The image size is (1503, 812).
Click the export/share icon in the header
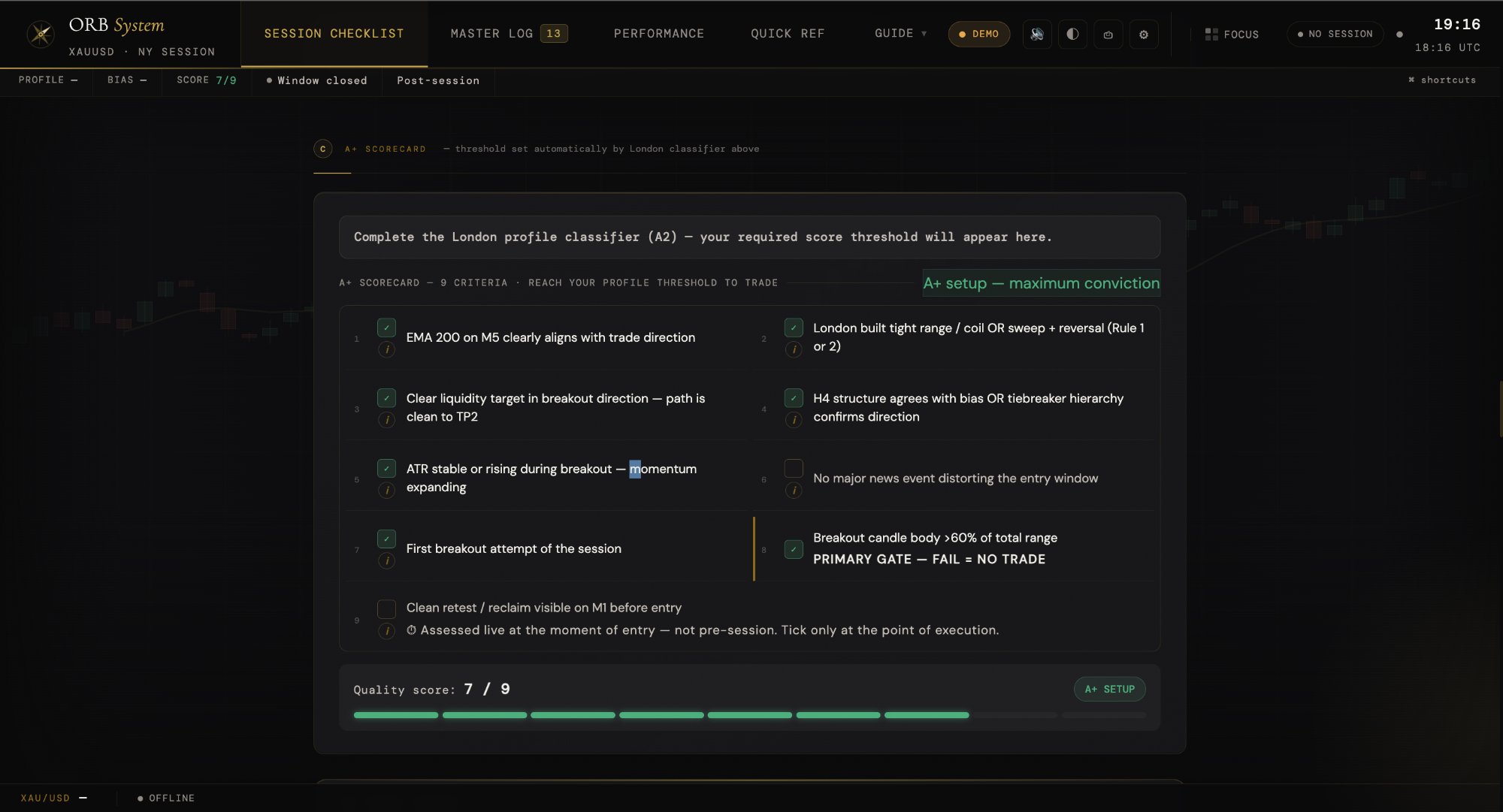pos(1108,34)
